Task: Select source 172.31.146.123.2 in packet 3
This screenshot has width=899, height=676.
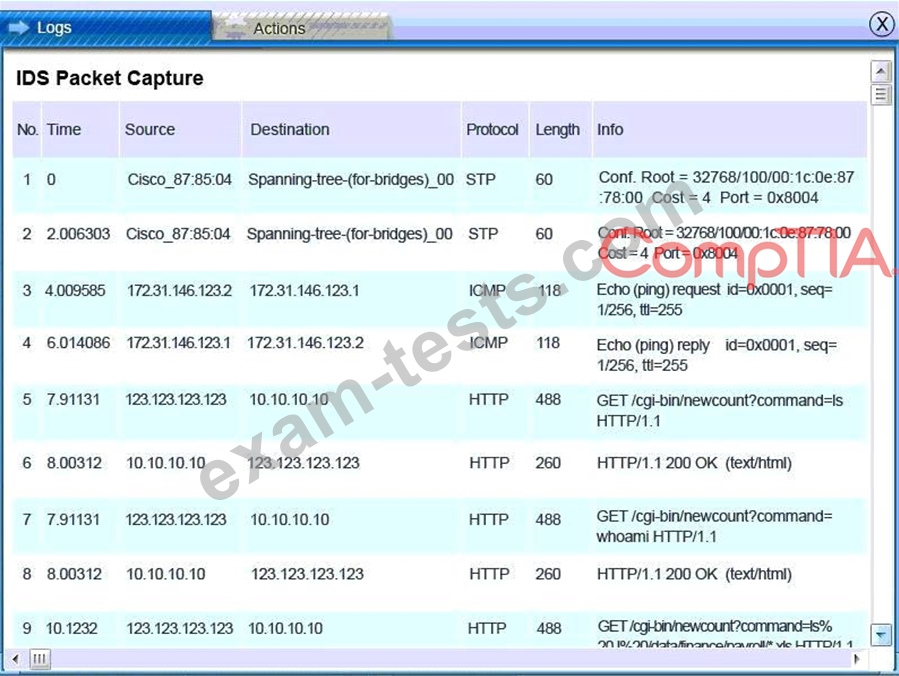Action: tap(179, 291)
